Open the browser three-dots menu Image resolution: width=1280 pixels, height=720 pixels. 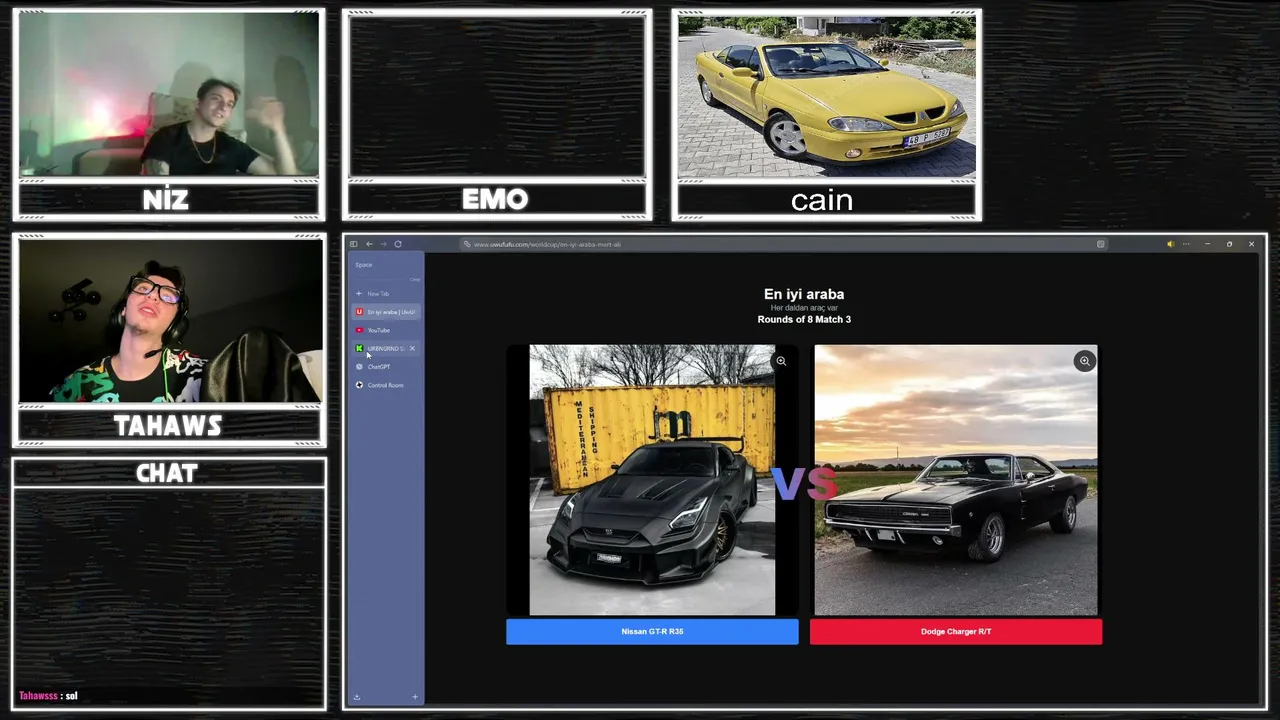[1187, 244]
